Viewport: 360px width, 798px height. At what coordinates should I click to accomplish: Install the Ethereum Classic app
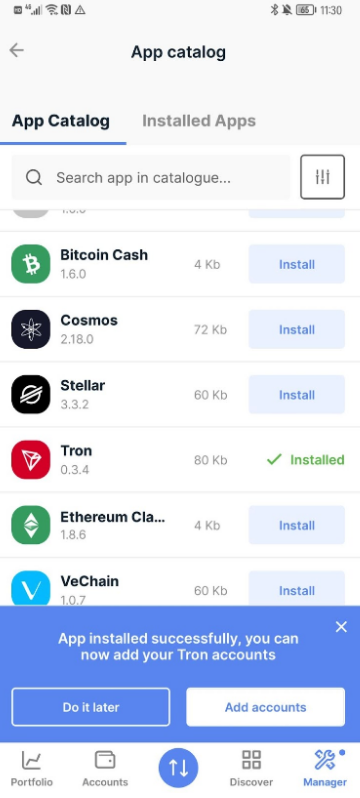(296, 525)
